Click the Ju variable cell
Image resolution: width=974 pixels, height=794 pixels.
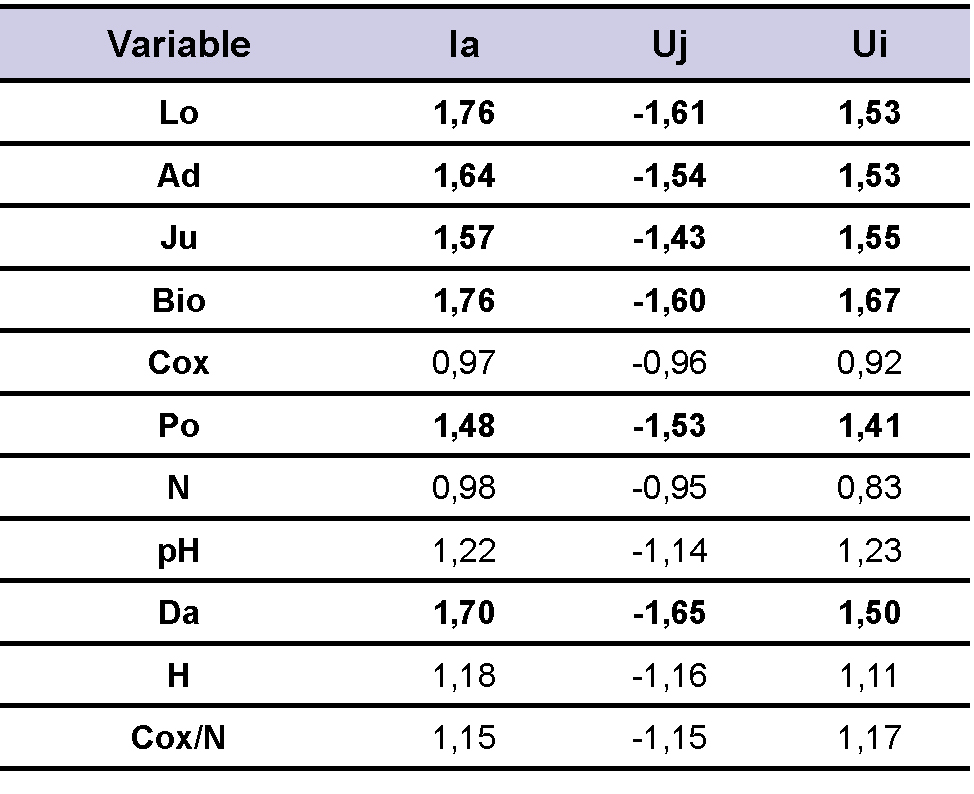(179, 238)
